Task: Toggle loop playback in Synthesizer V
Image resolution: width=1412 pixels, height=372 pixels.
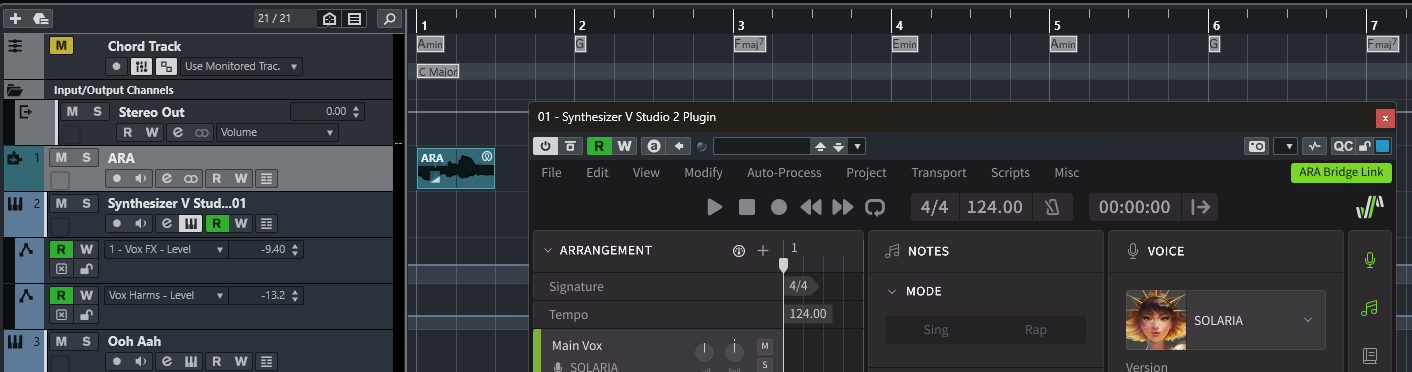Action: click(x=875, y=207)
